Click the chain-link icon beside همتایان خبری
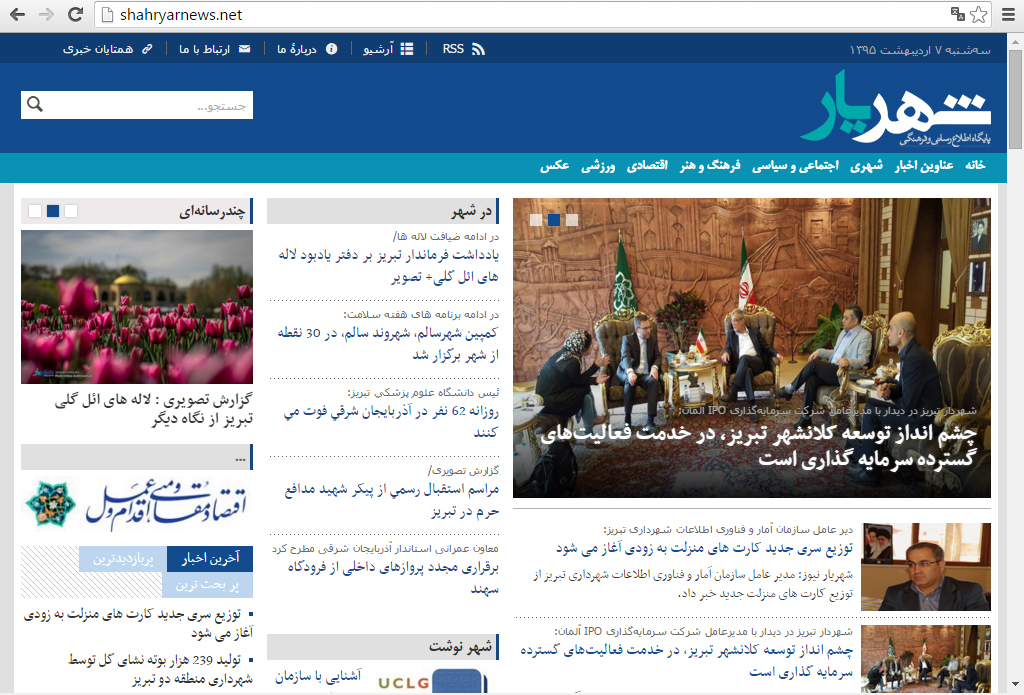 [x=147, y=49]
